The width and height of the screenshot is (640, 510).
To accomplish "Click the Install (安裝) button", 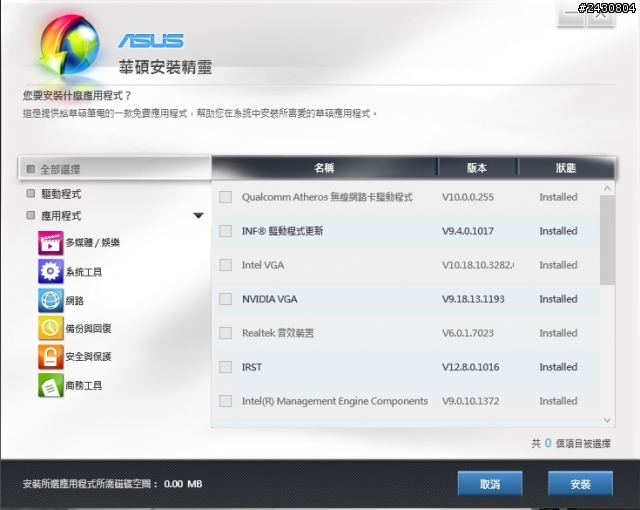I will [580, 484].
